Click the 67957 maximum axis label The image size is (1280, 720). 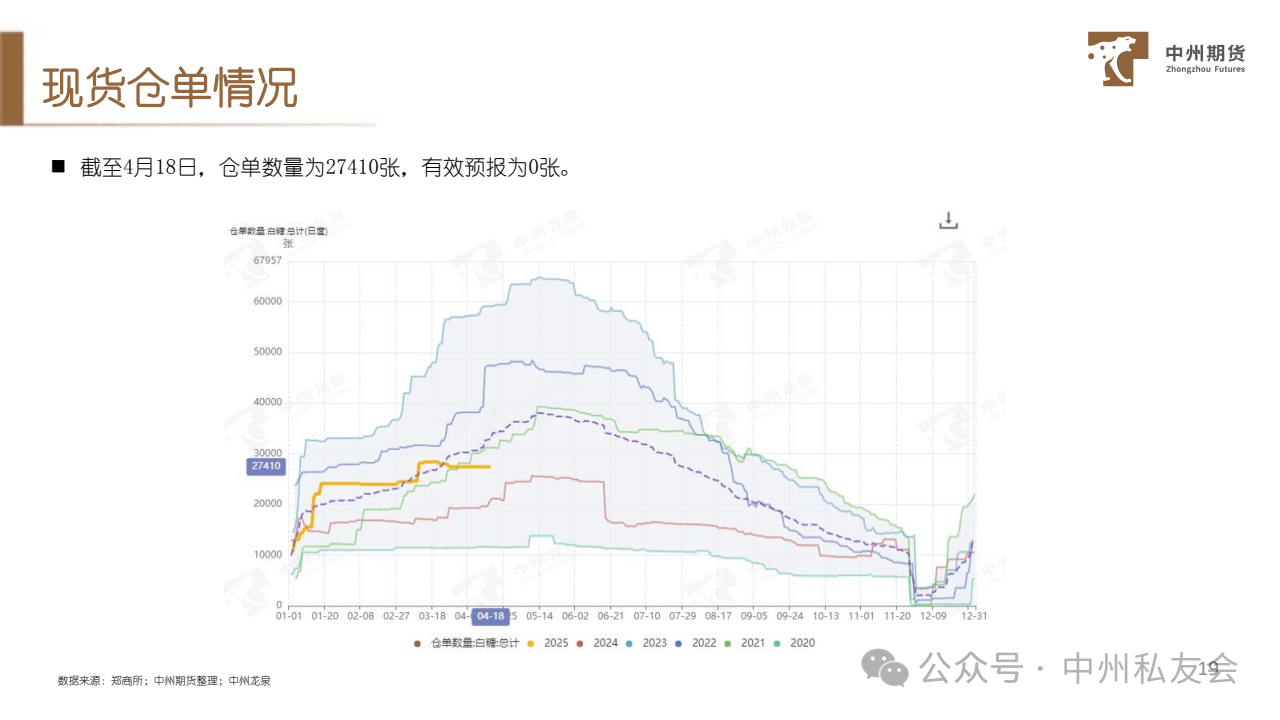[x=267, y=261]
